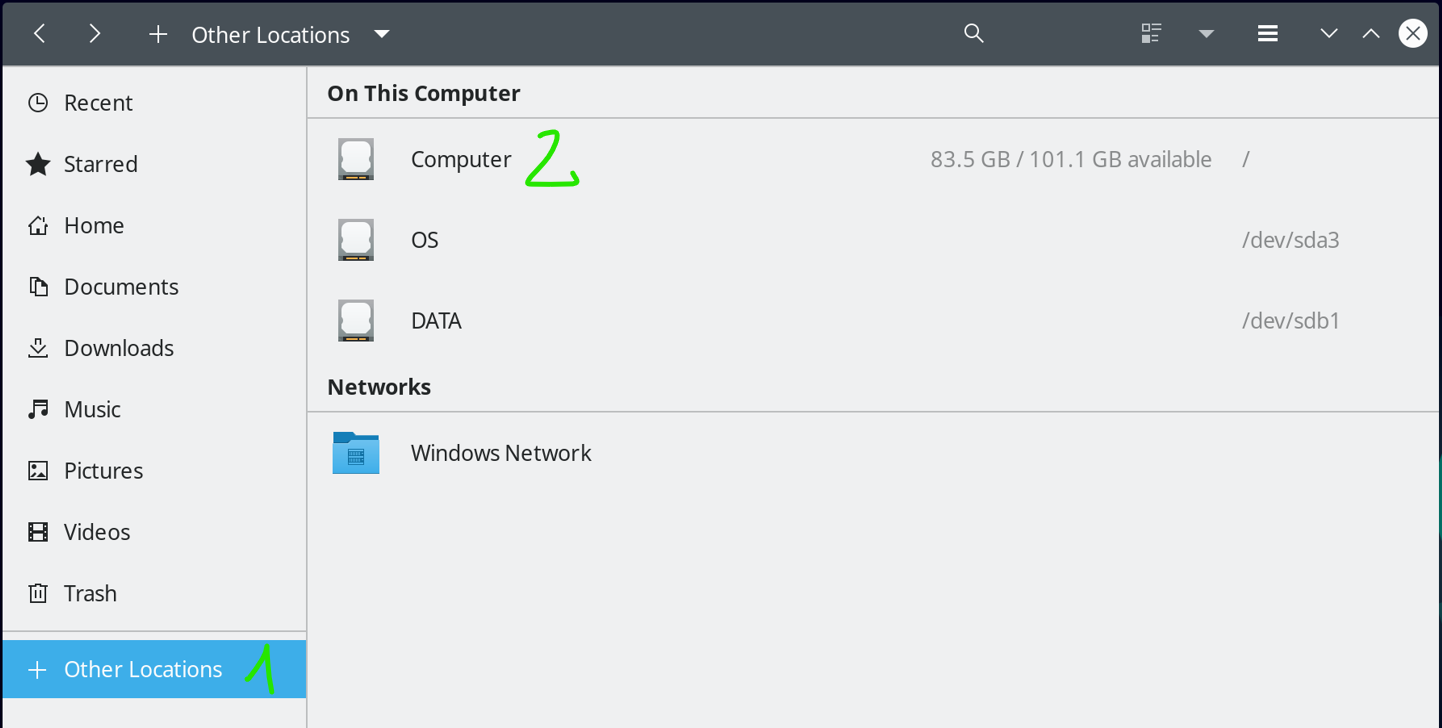Click the downward chevron in header
Viewport: 1442px width, 728px height.
(1329, 34)
